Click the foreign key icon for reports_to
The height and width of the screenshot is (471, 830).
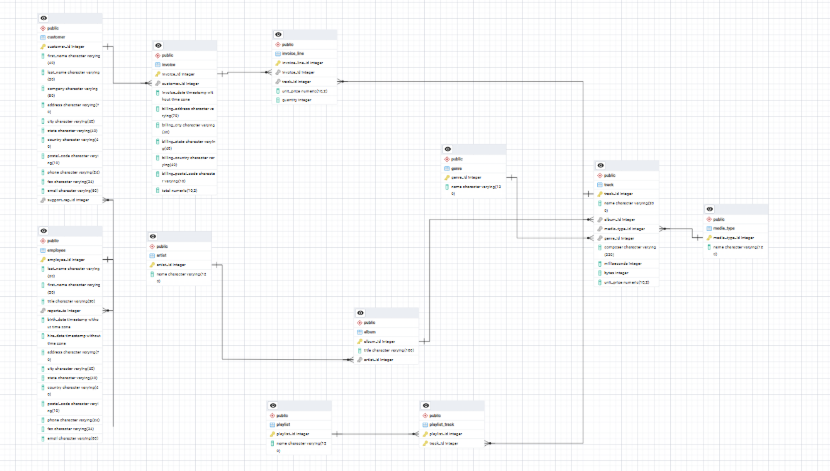[43, 311]
